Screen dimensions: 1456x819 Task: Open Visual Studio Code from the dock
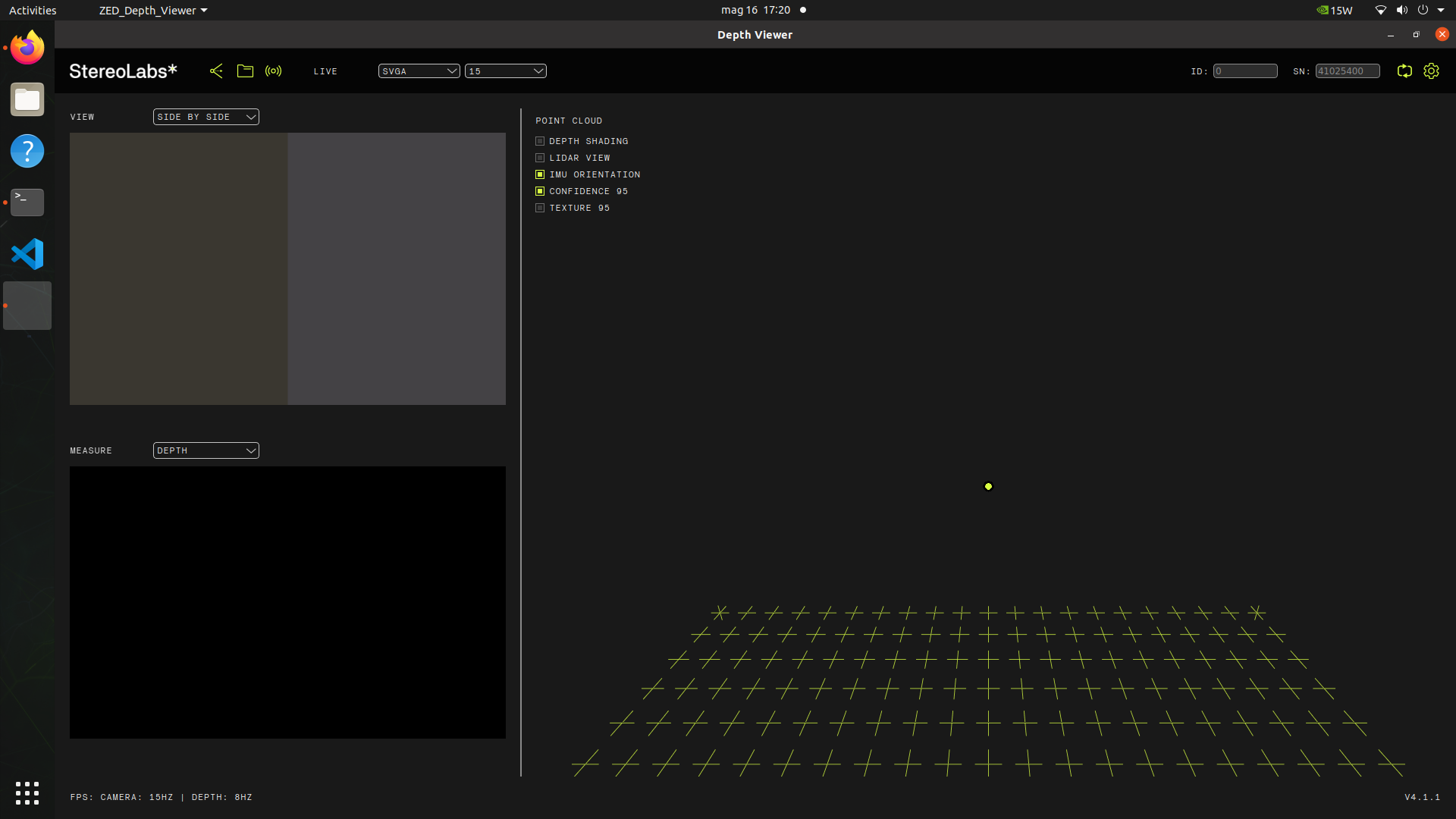[x=27, y=254]
